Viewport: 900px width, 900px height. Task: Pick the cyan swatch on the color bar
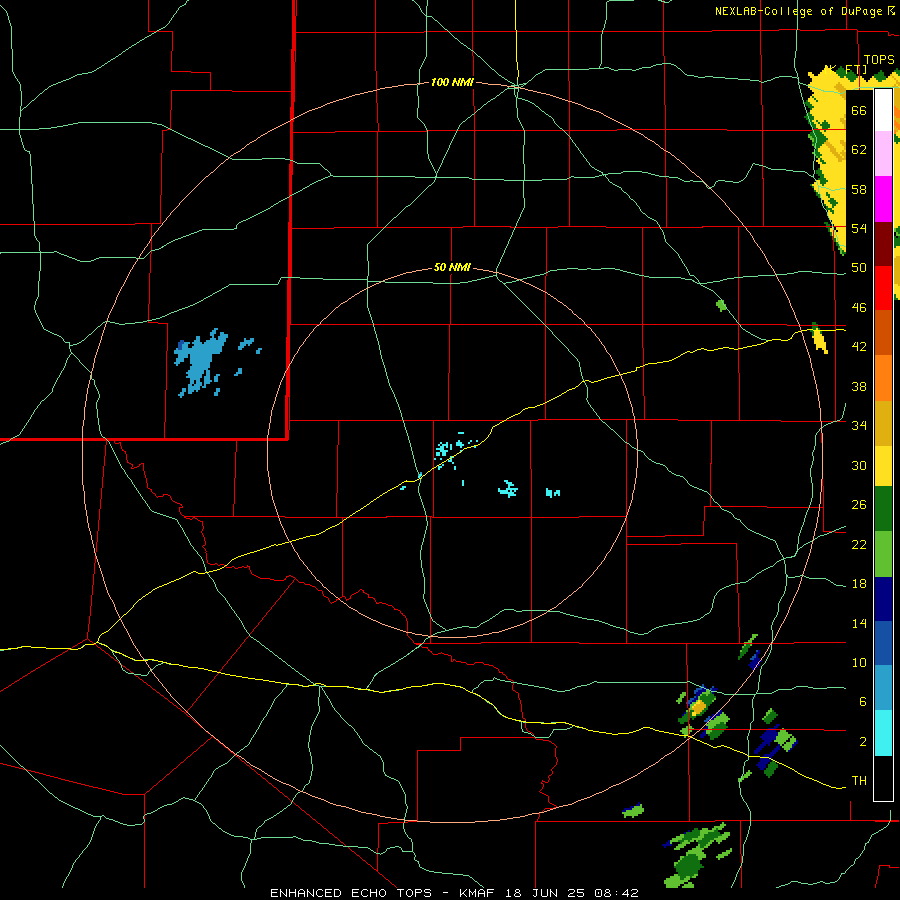(x=883, y=733)
